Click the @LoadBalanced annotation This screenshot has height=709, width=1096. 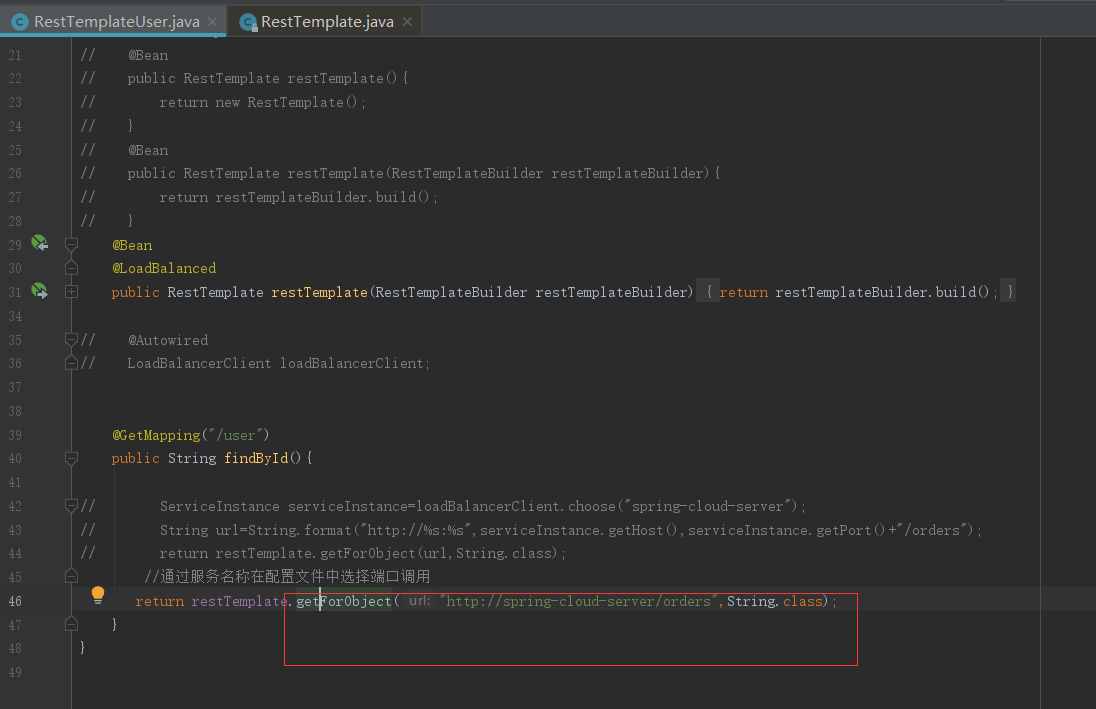(164, 268)
